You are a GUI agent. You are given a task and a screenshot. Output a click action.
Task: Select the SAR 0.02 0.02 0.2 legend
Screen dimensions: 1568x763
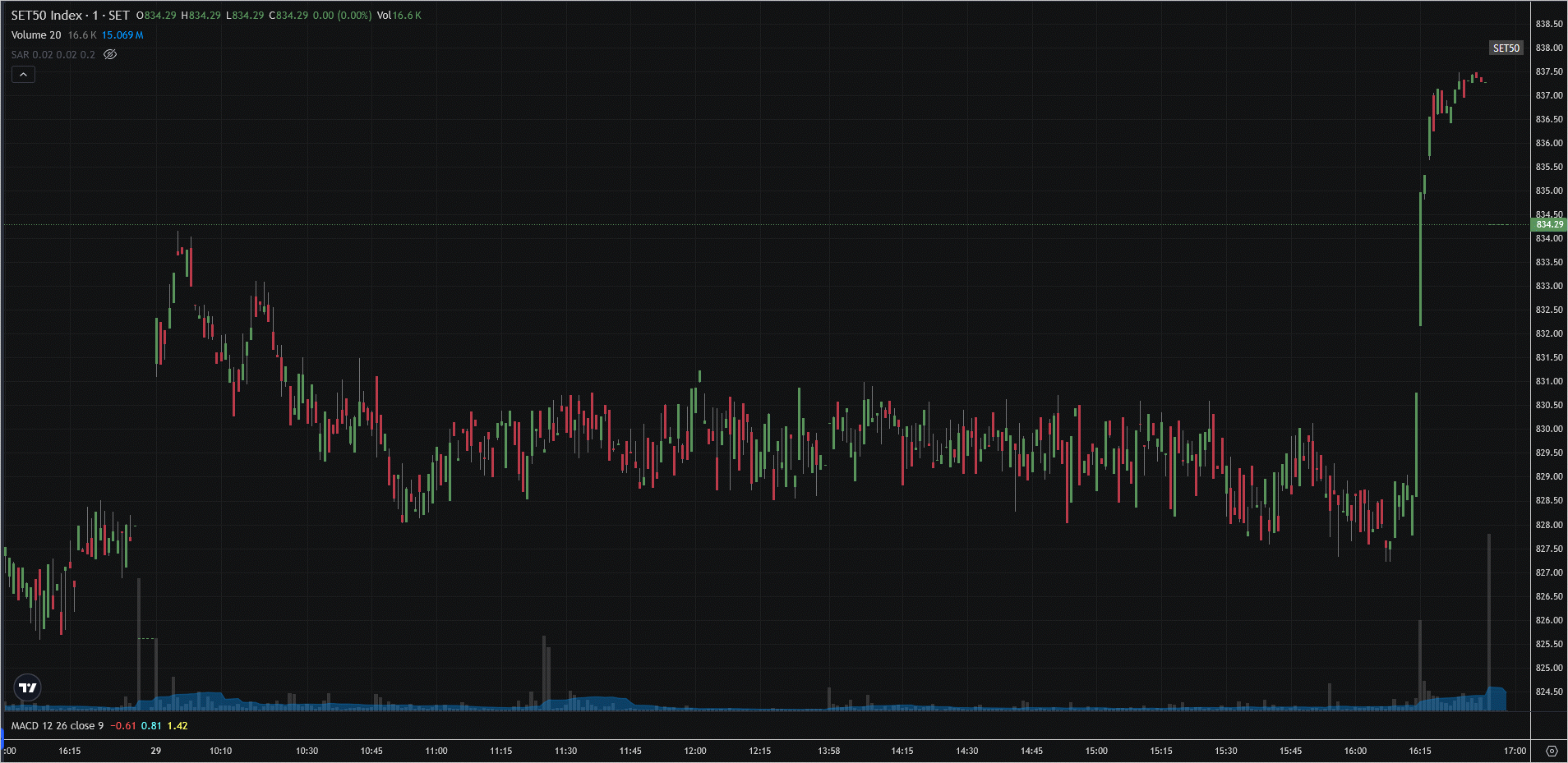[53, 55]
